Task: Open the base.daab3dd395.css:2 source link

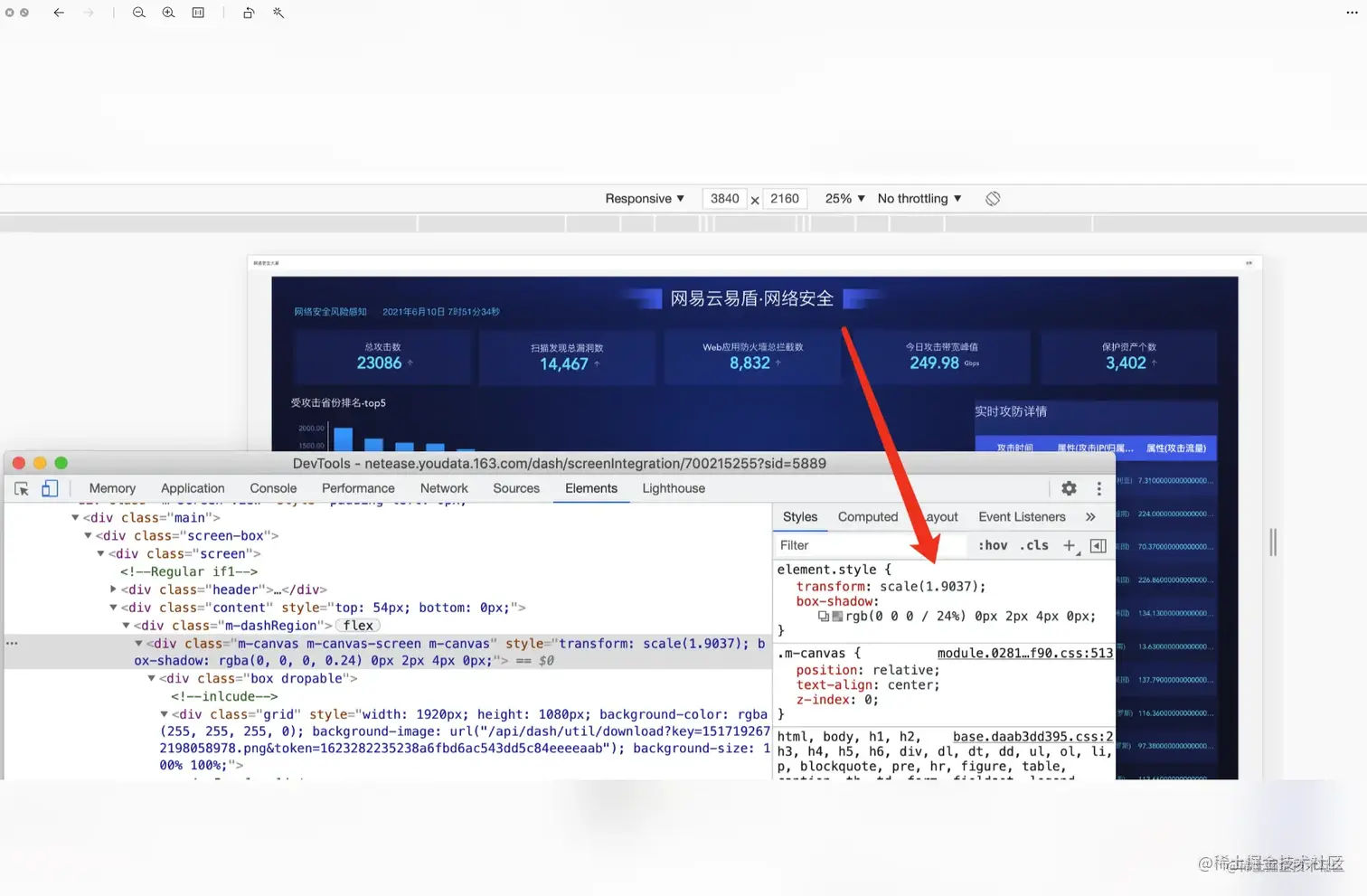Action: (x=1032, y=737)
